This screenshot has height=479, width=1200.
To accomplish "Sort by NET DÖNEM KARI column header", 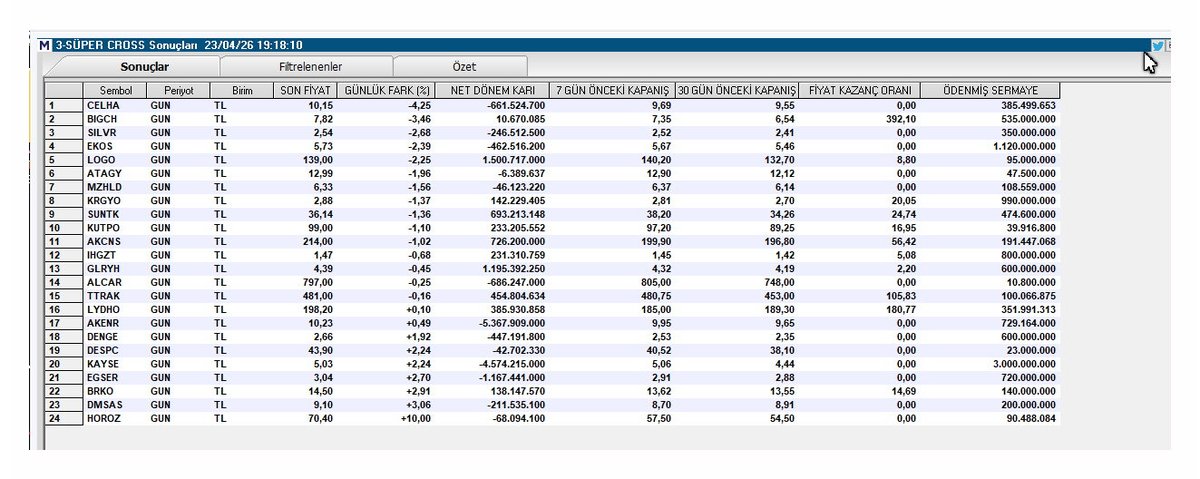I will click(493, 91).
